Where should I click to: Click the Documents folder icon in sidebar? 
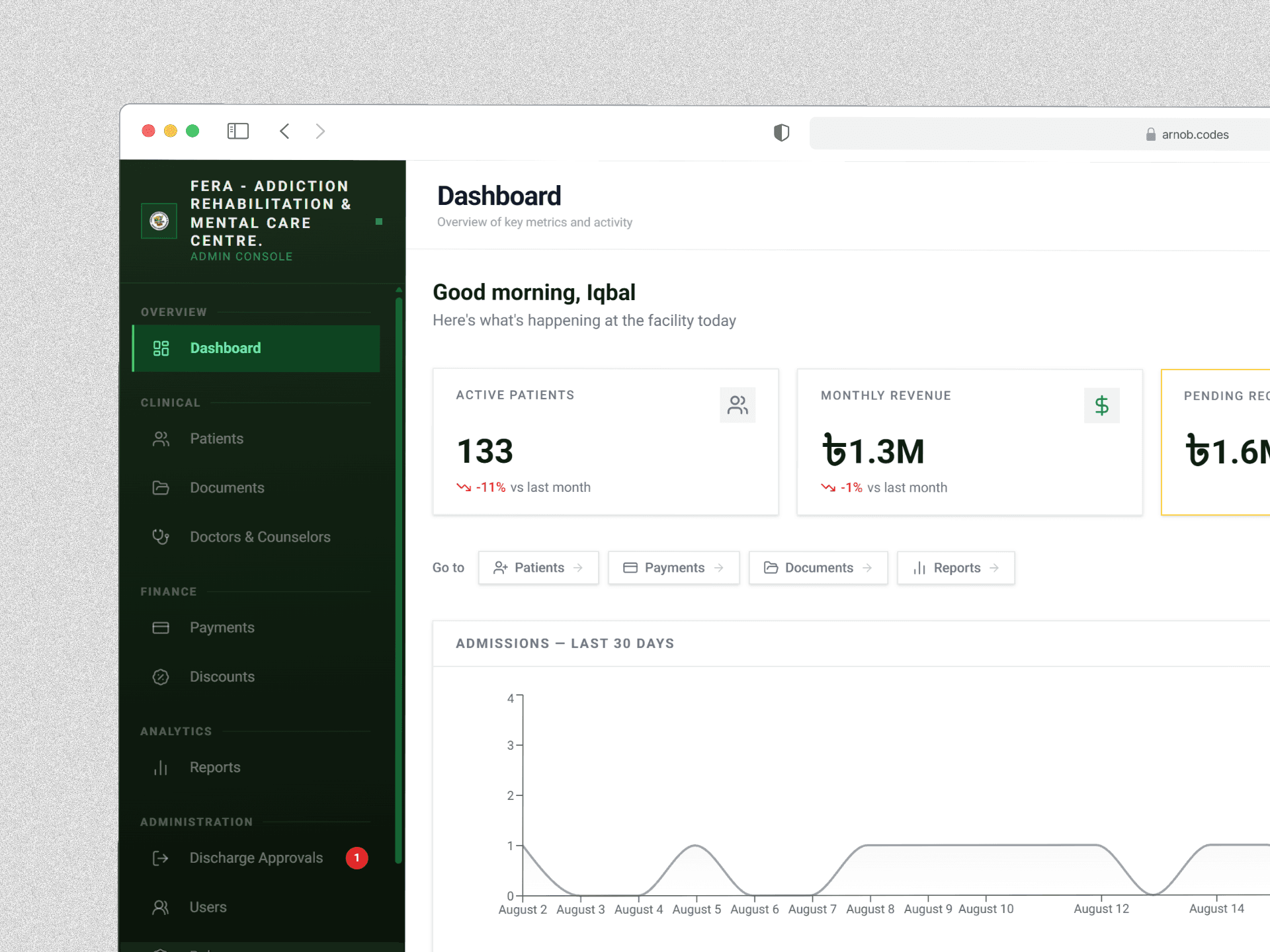pos(161,488)
